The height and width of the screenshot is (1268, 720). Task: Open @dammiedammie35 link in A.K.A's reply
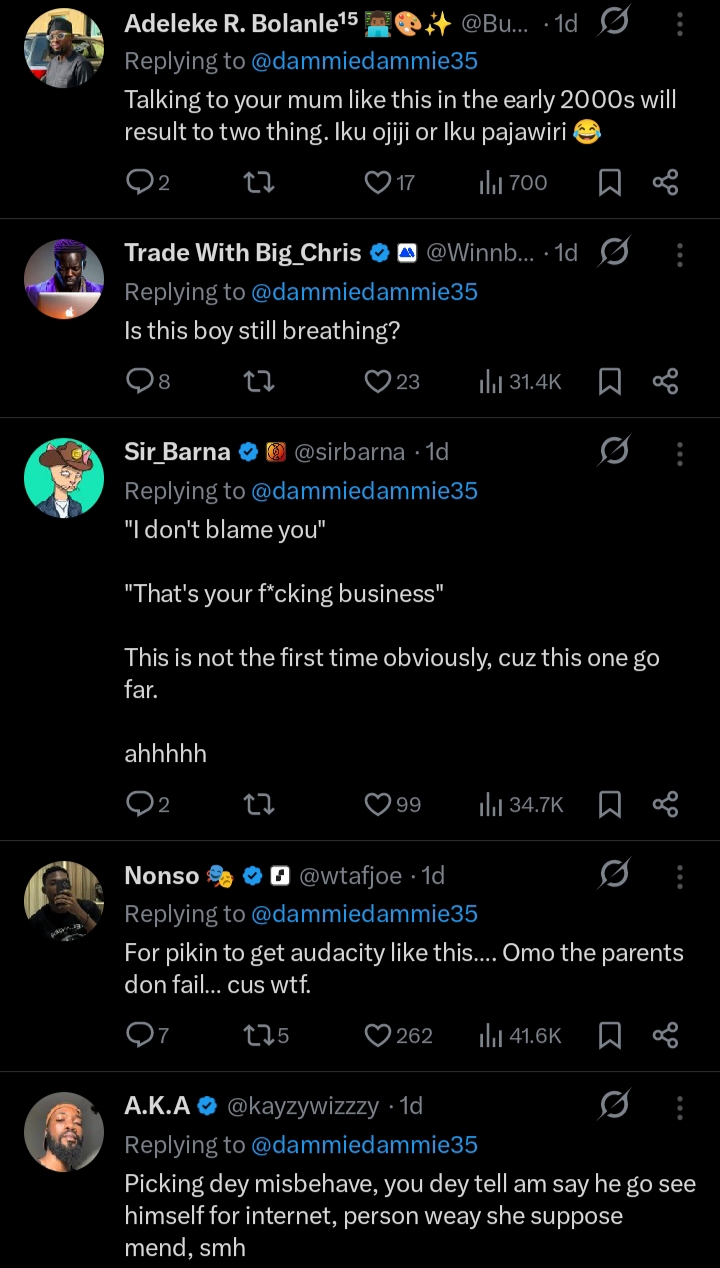tap(364, 1145)
